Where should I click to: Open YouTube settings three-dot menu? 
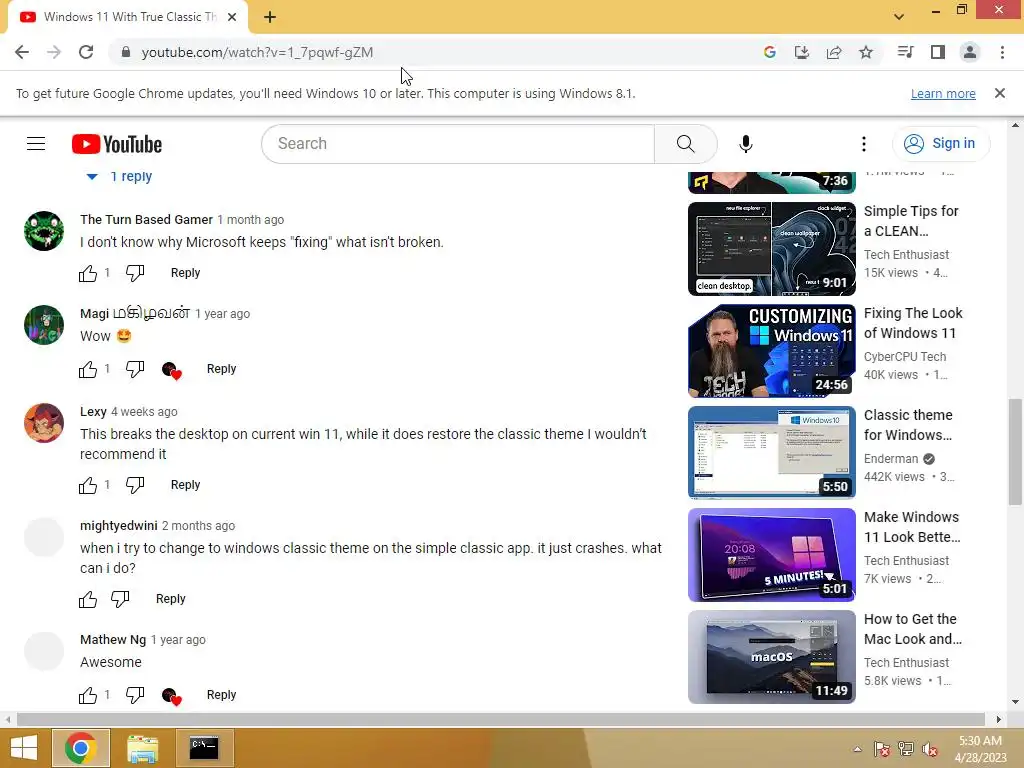[x=863, y=144]
